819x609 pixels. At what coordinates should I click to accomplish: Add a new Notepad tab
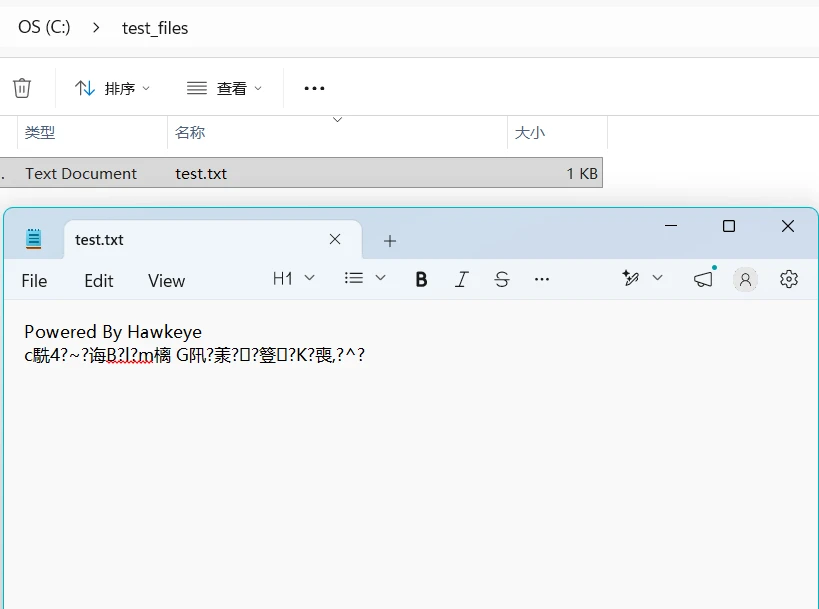(390, 241)
